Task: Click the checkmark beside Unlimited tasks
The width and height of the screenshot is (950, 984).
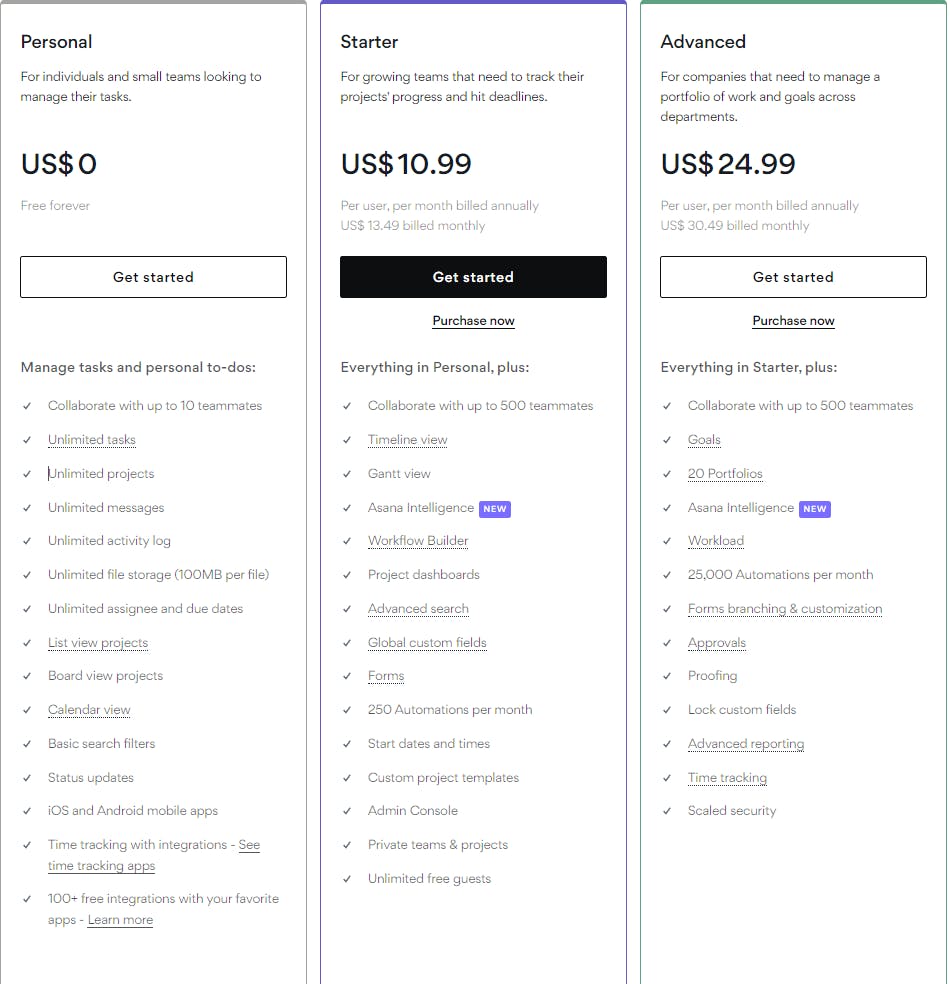Action: point(27,440)
